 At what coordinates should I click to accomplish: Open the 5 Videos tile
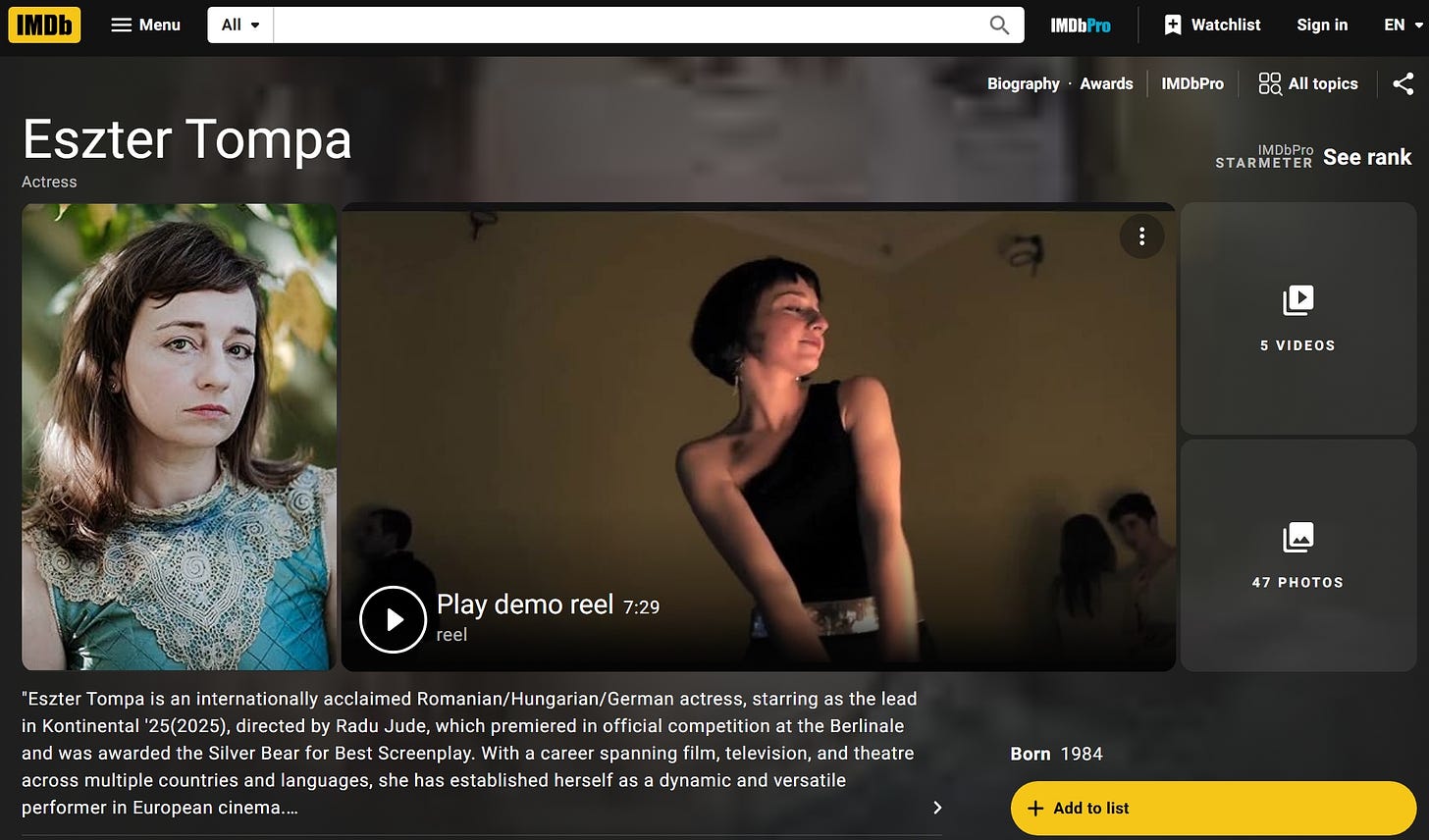[1297, 319]
